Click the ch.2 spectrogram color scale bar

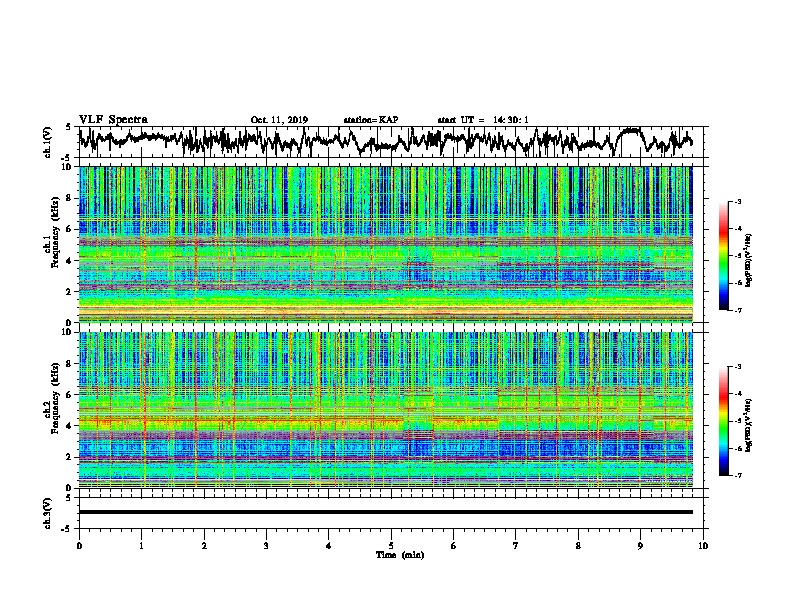[x=723, y=421]
